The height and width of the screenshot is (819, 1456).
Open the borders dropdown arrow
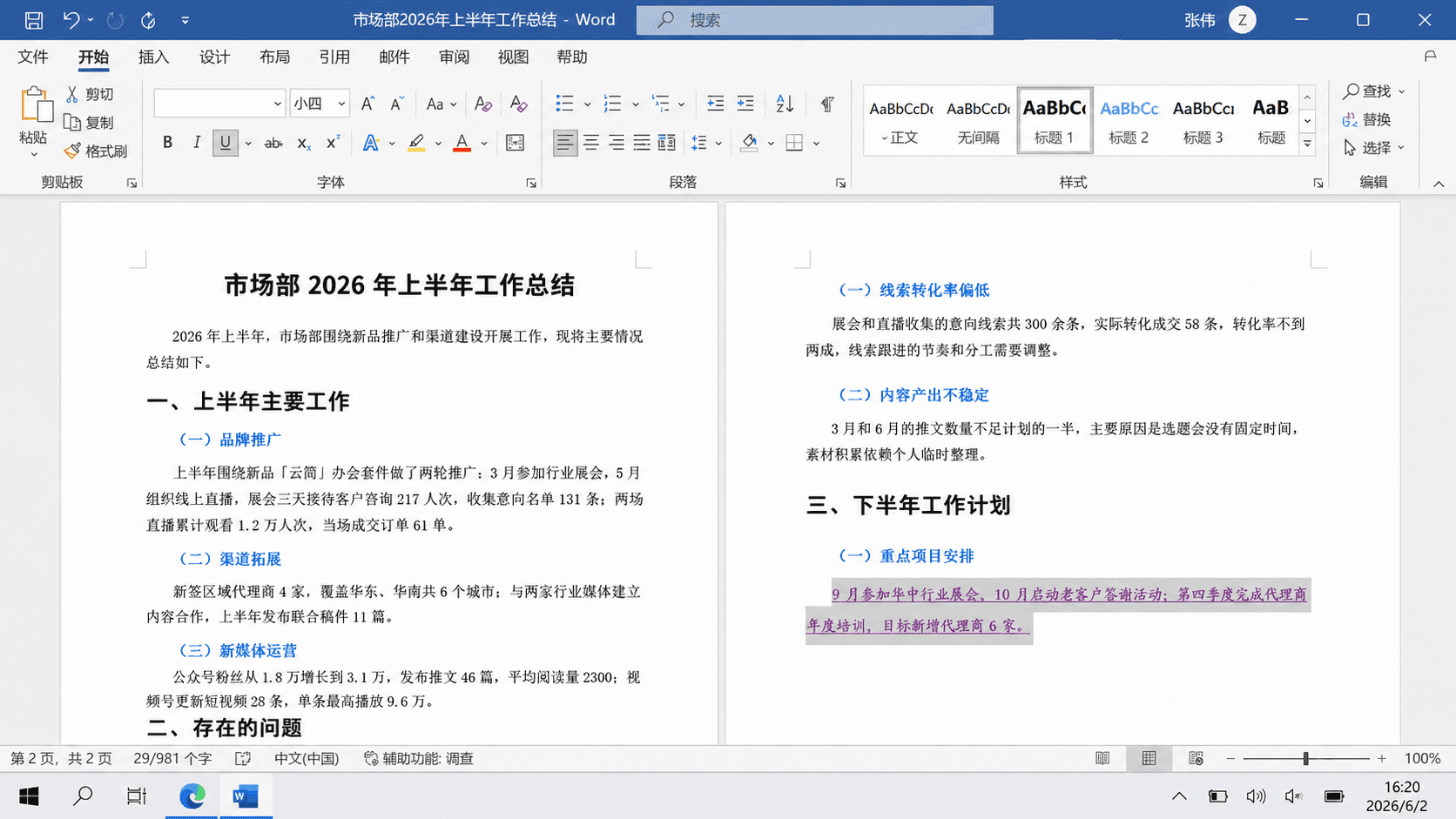[816, 143]
